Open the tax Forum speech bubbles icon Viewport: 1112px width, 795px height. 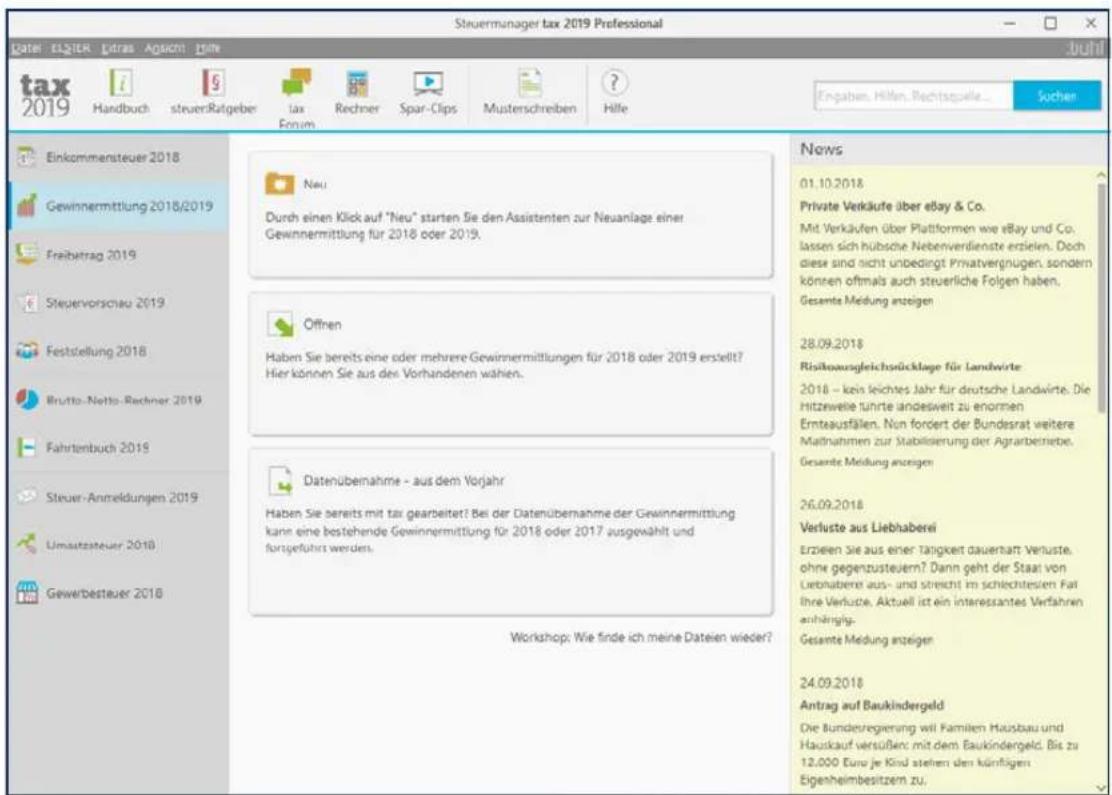click(x=296, y=82)
